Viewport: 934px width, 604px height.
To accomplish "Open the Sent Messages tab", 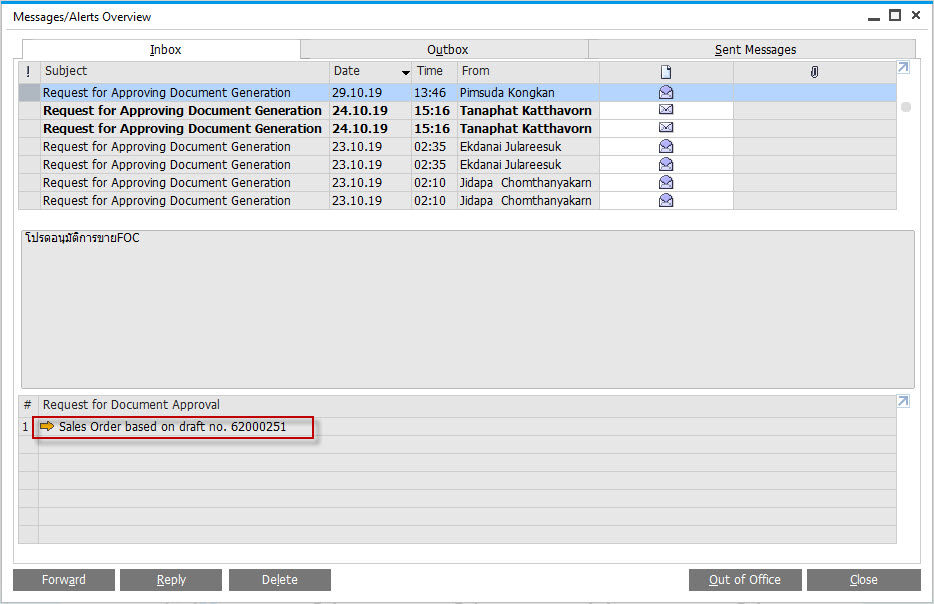I will pos(752,49).
